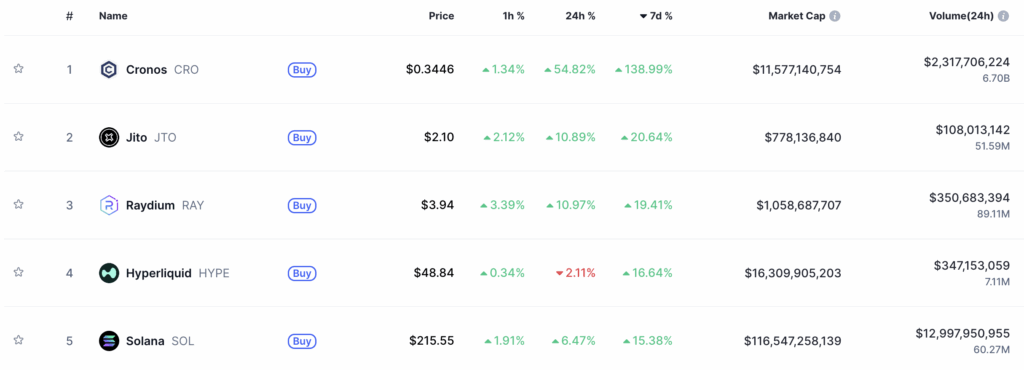Click the Cronos coin logo icon

[x=108, y=69]
